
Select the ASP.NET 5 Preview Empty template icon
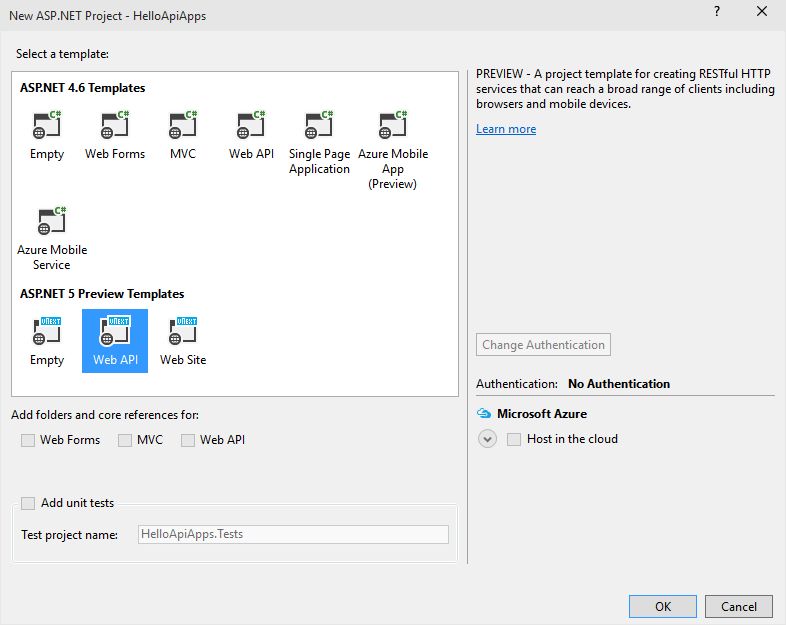tap(47, 331)
